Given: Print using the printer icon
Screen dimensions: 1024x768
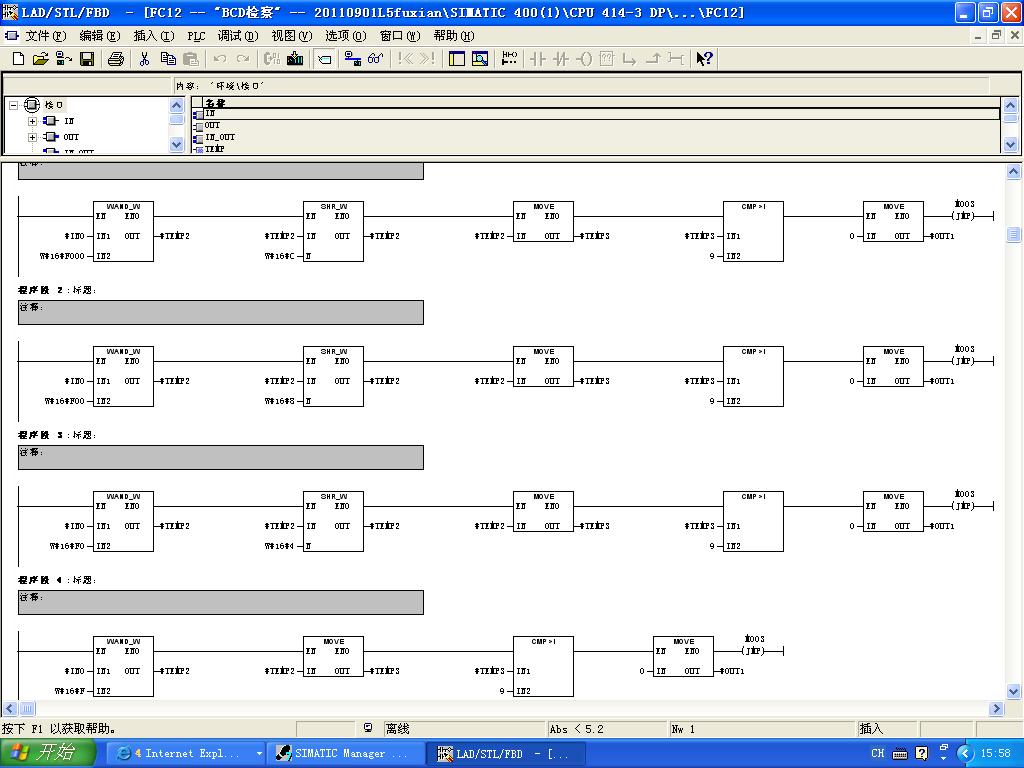Looking at the screenshot, I should point(116,59).
